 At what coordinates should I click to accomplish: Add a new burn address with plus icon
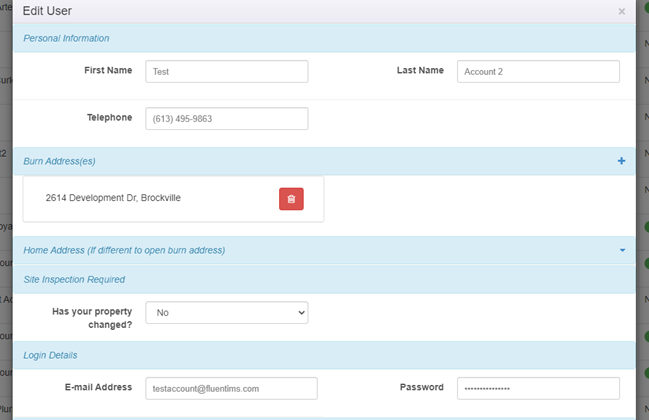pyautogui.click(x=621, y=161)
